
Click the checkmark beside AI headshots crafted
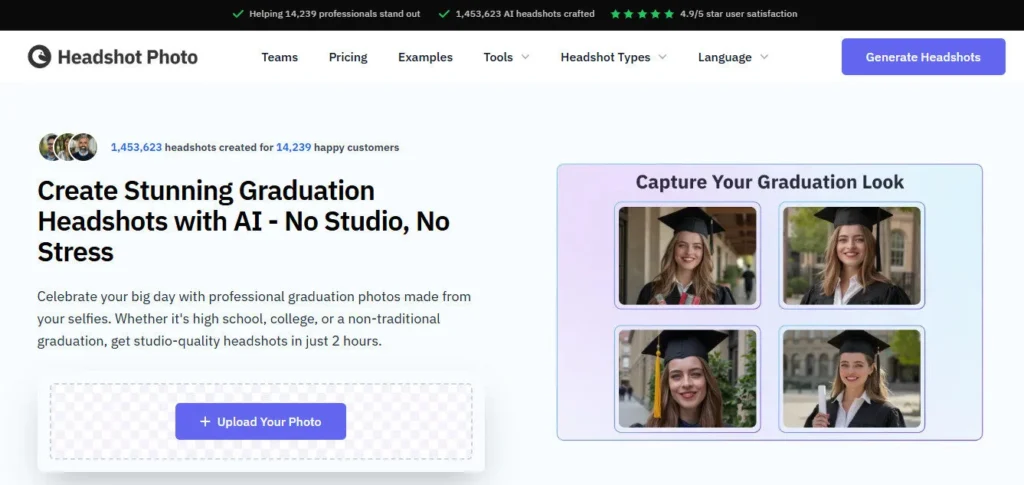click(444, 14)
